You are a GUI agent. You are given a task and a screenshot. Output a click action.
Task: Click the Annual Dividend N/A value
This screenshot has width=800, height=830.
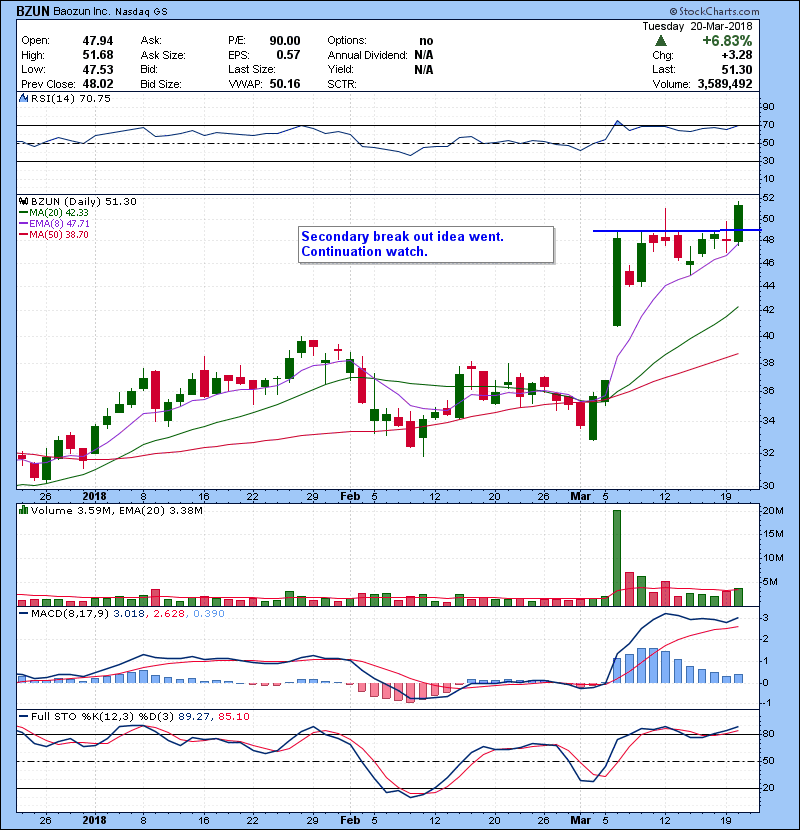pyautogui.click(x=424, y=55)
